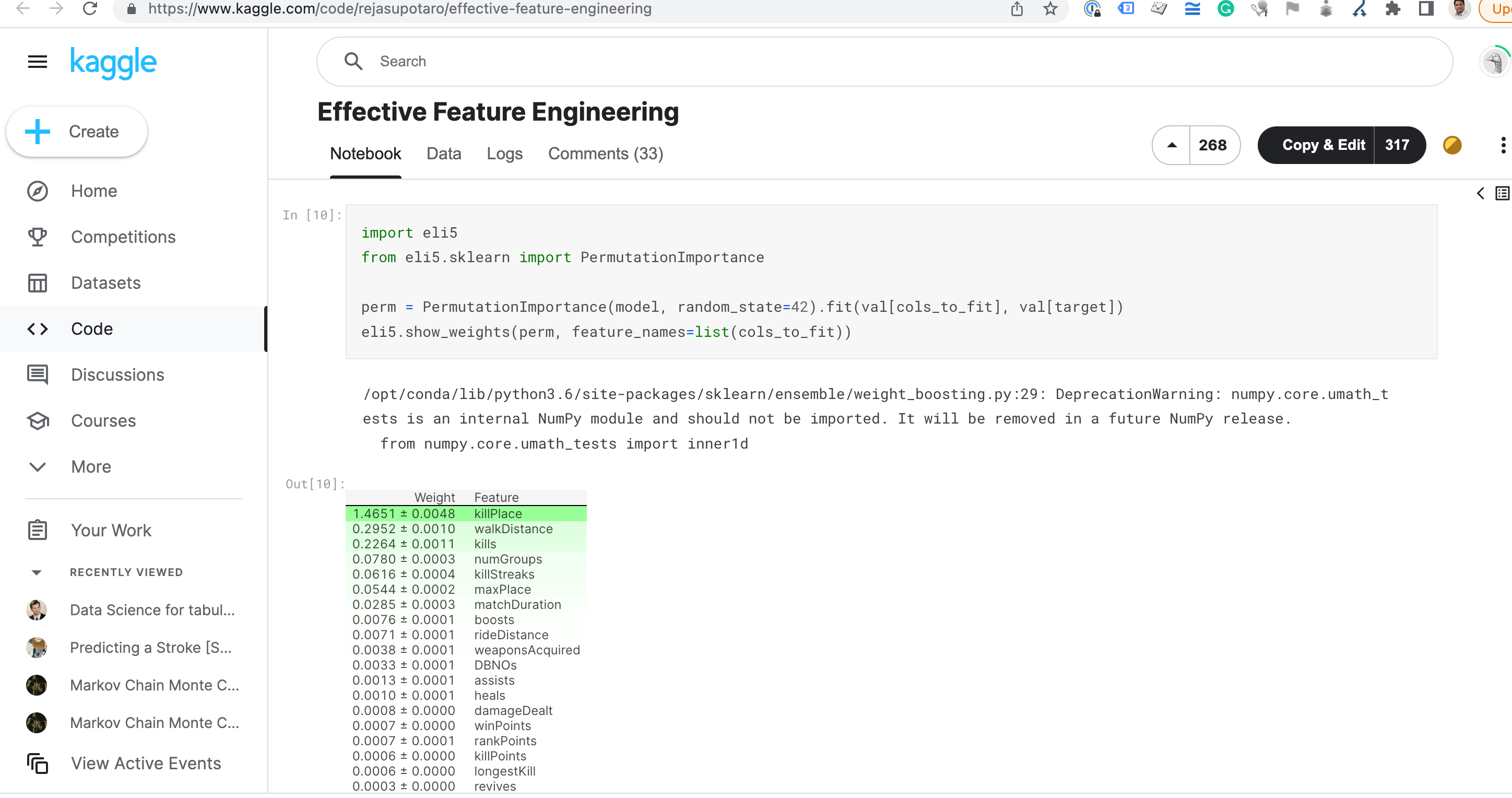1512x798 pixels.
Task: Collapse the right notebook panel with the chevron
Action: [1480, 193]
